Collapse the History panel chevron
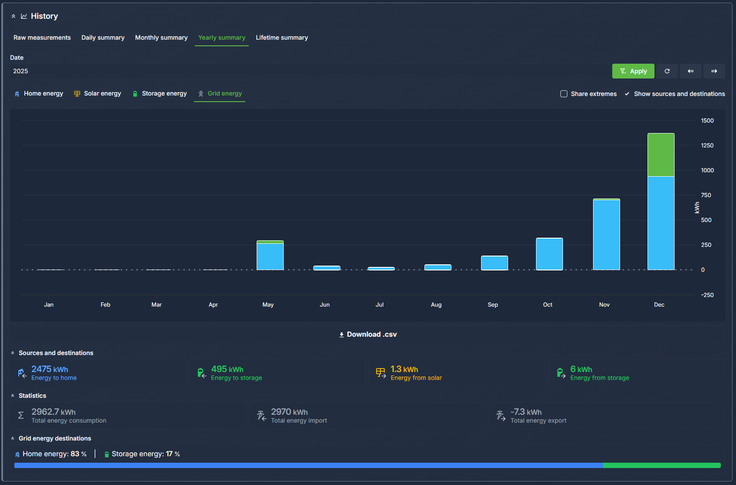This screenshot has width=736, height=485. coord(13,16)
